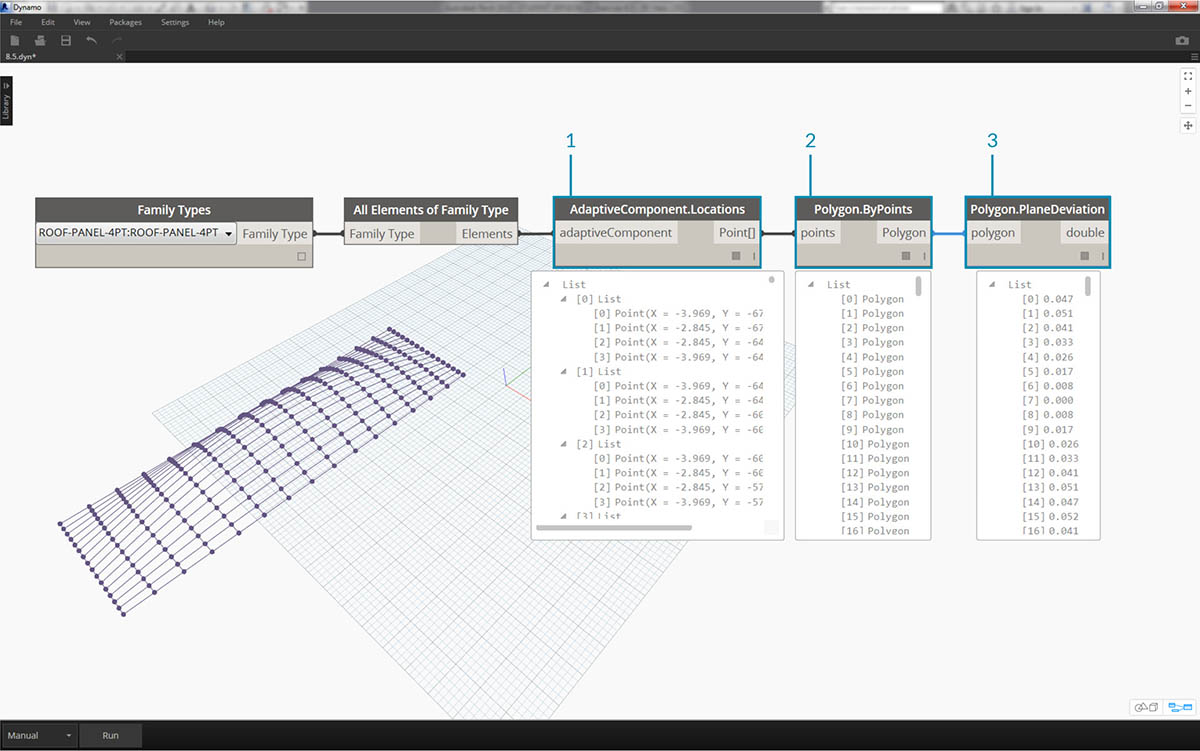Viewport: 1200px width, 751px height.
Task: Click the New file toolbar icon
Action: coord(15,41)
